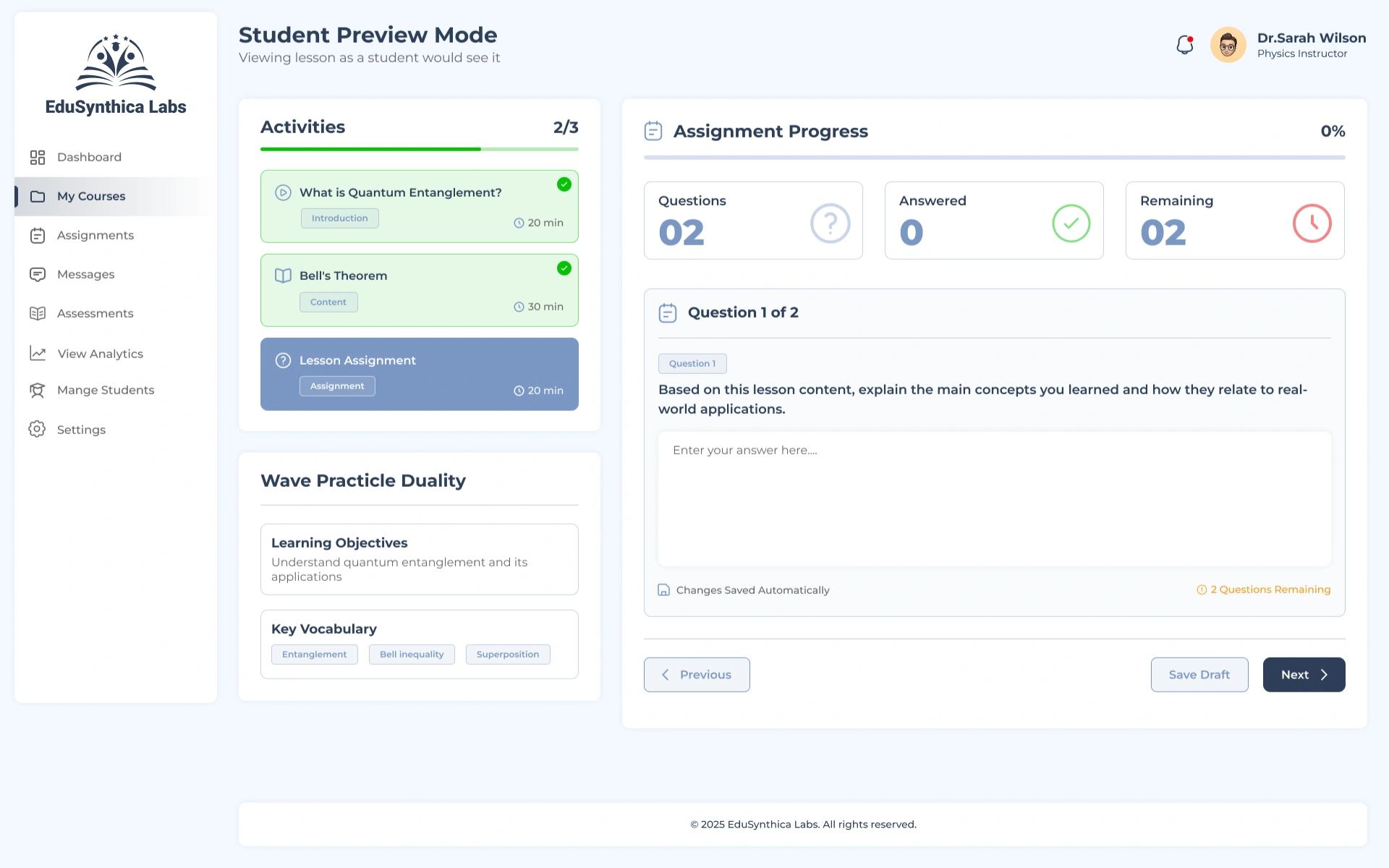Click green checkmark on Bell's Theorem activity

[564, 268]
